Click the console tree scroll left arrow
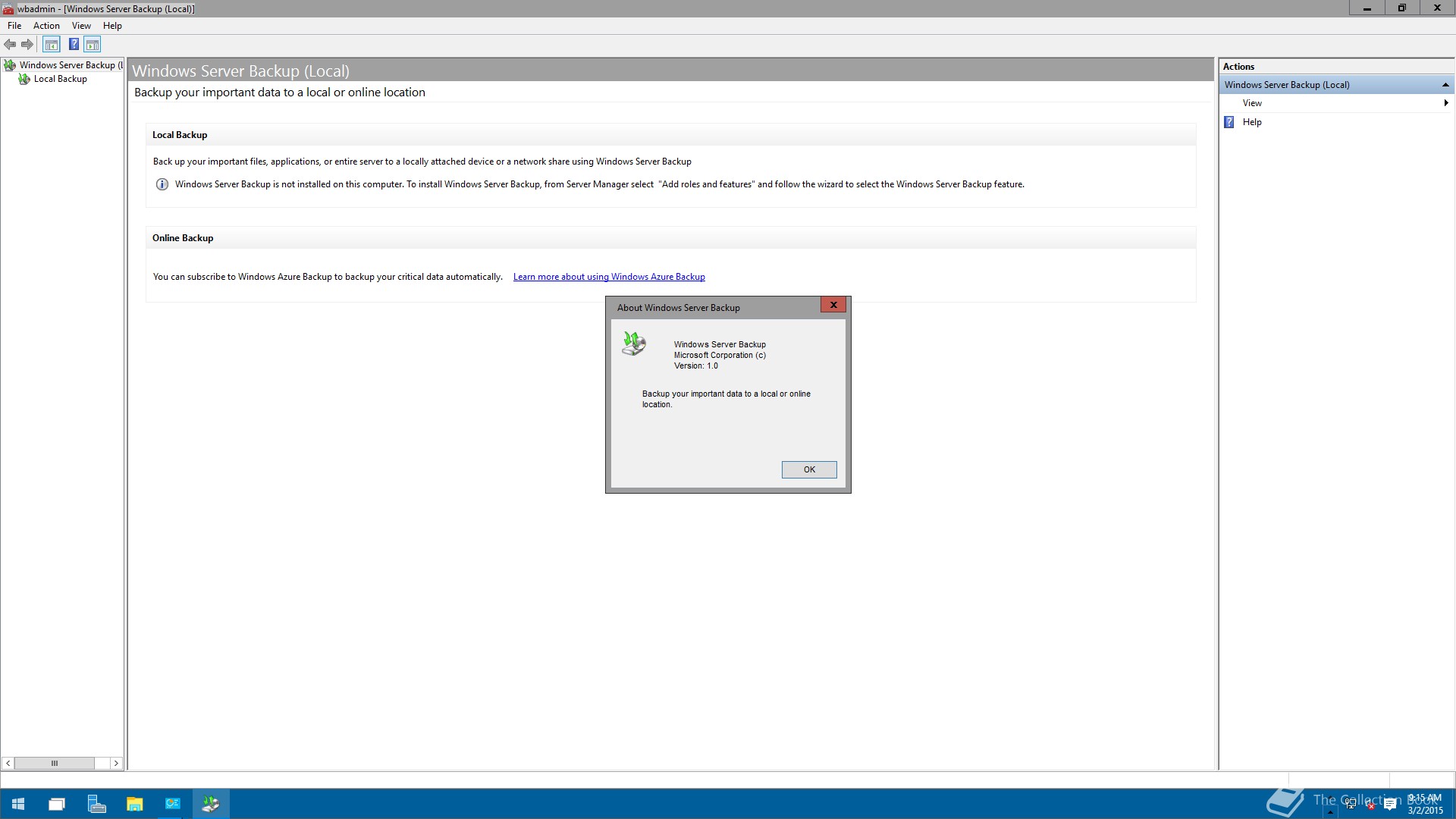 (x=8, y=763)
